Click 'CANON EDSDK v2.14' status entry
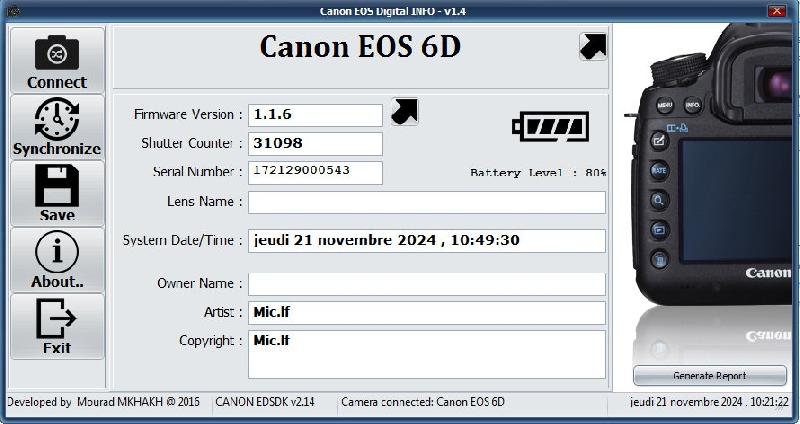The image size is (800, 424). click(x=265, y=402)
